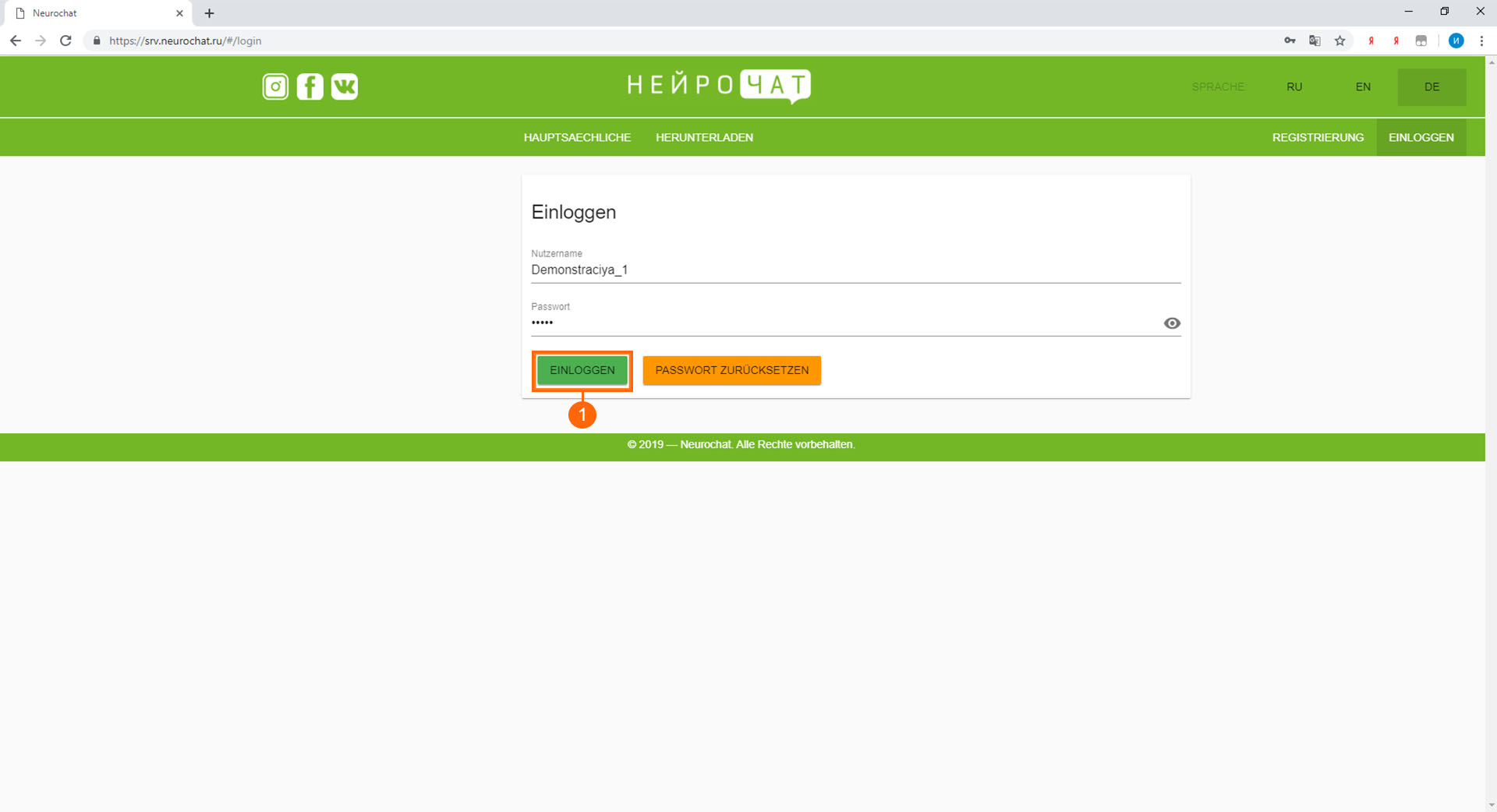Open the Registrierung page
1497x812 pixels.
point(1318,138)
